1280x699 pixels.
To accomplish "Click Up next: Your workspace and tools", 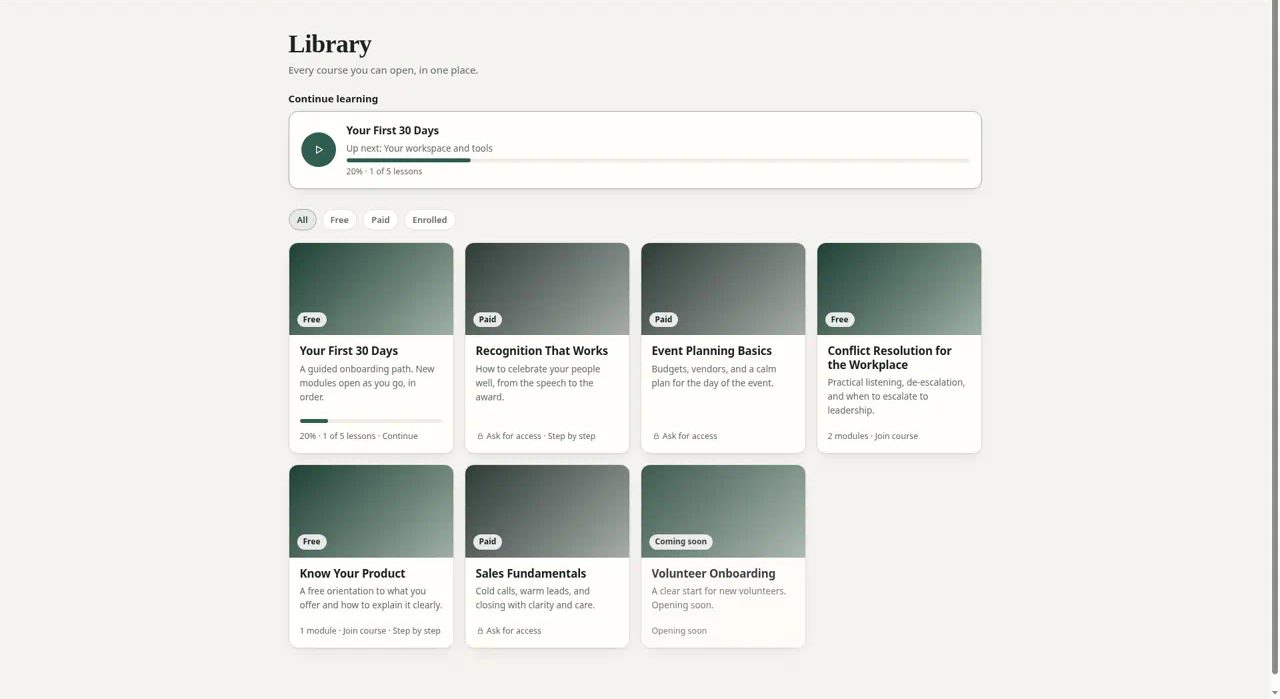I will pos(419,149).
